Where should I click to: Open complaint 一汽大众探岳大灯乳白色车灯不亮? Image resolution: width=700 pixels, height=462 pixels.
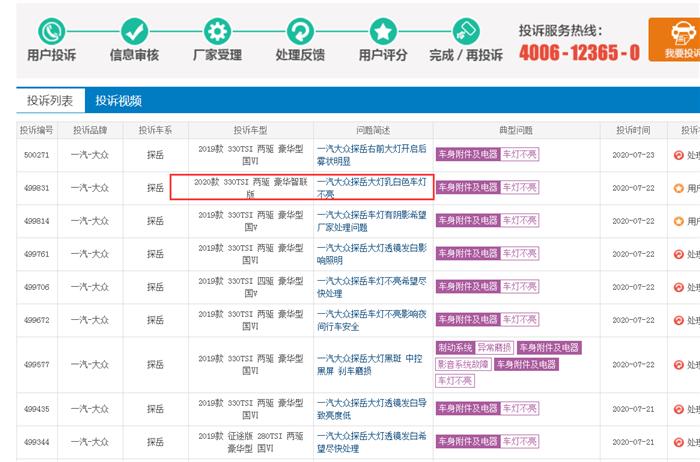tap(371, 188)
